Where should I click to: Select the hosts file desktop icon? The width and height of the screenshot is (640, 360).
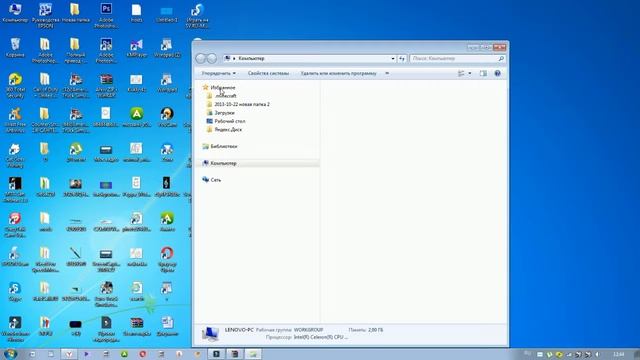tap(136, 13)
